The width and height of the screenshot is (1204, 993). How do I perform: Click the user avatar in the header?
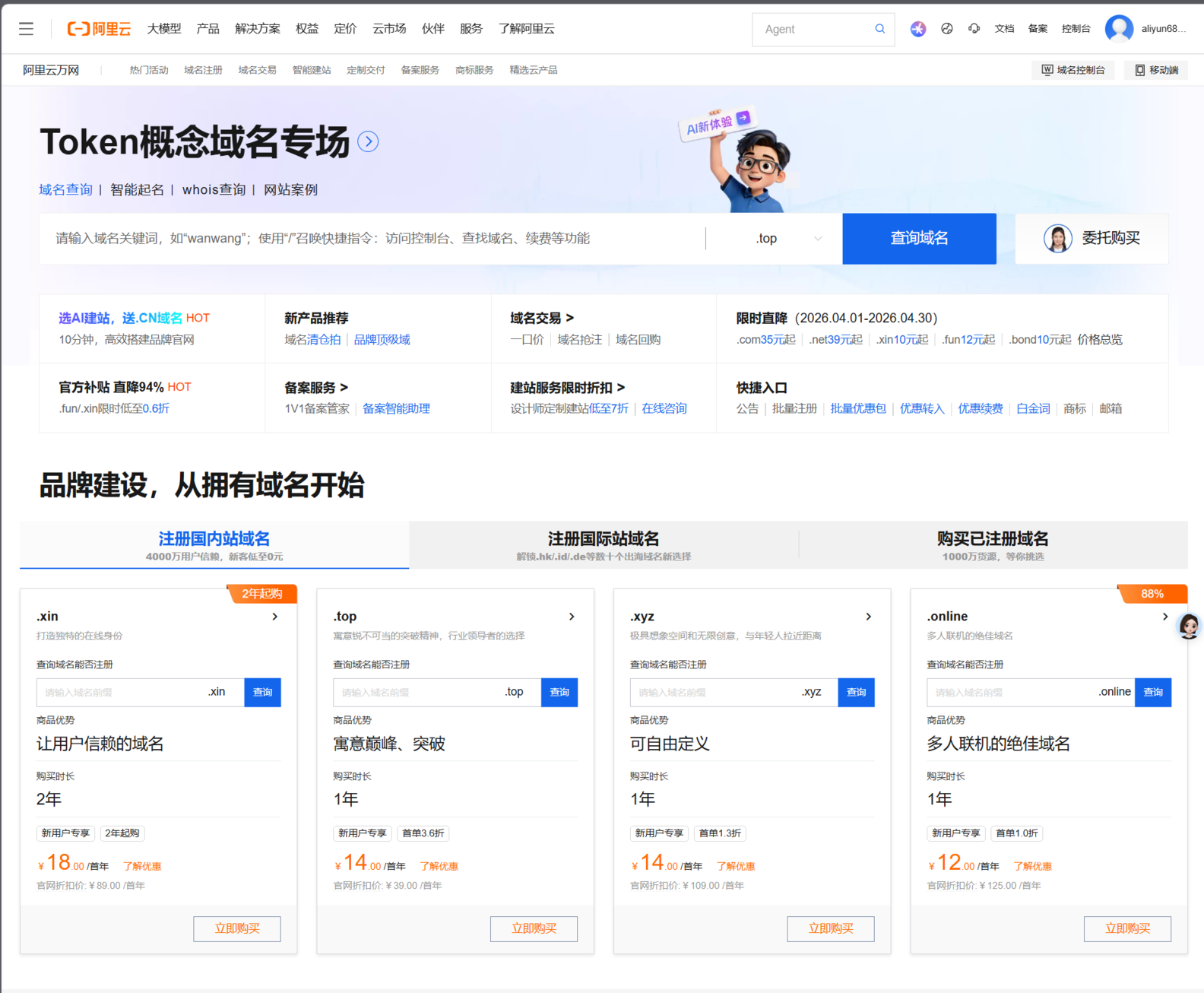pos(1119,29)
